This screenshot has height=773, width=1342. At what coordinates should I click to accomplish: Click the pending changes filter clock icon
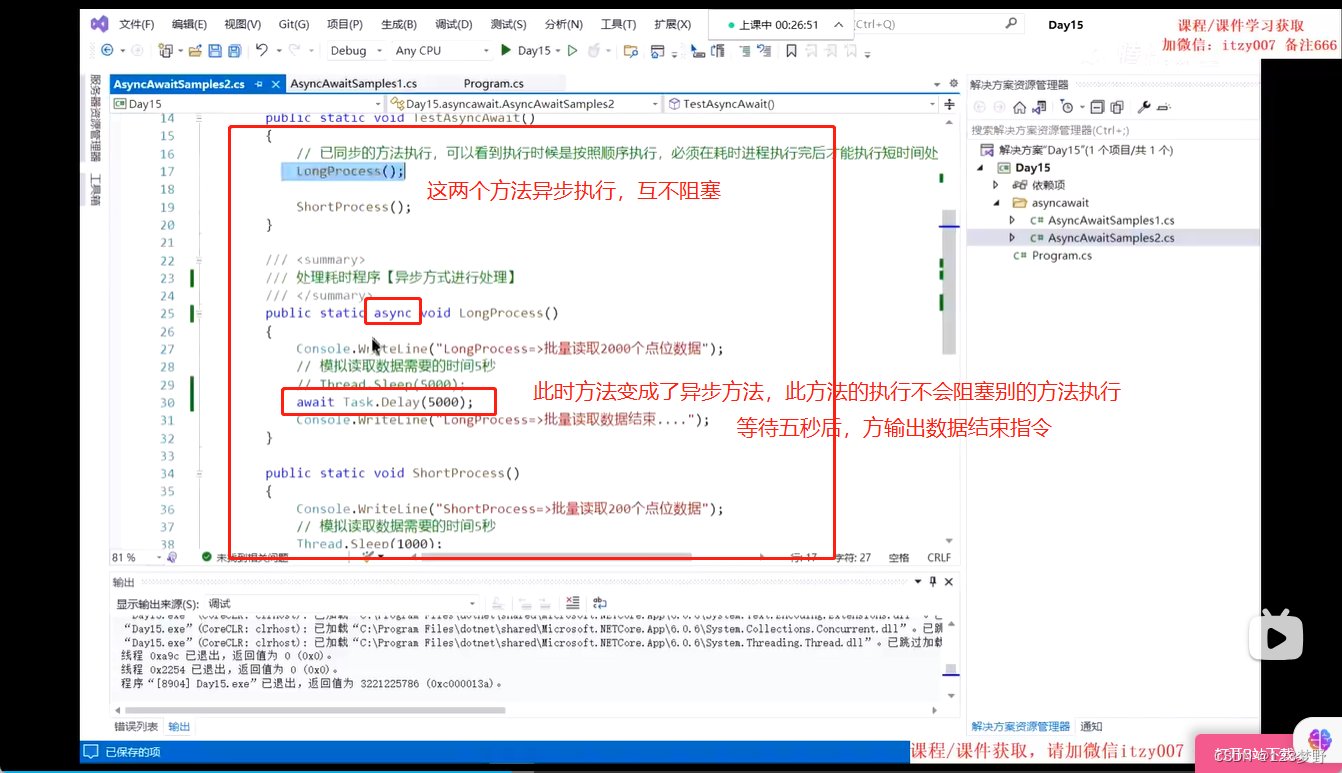pyautogui.click(x=1067, y=107)
